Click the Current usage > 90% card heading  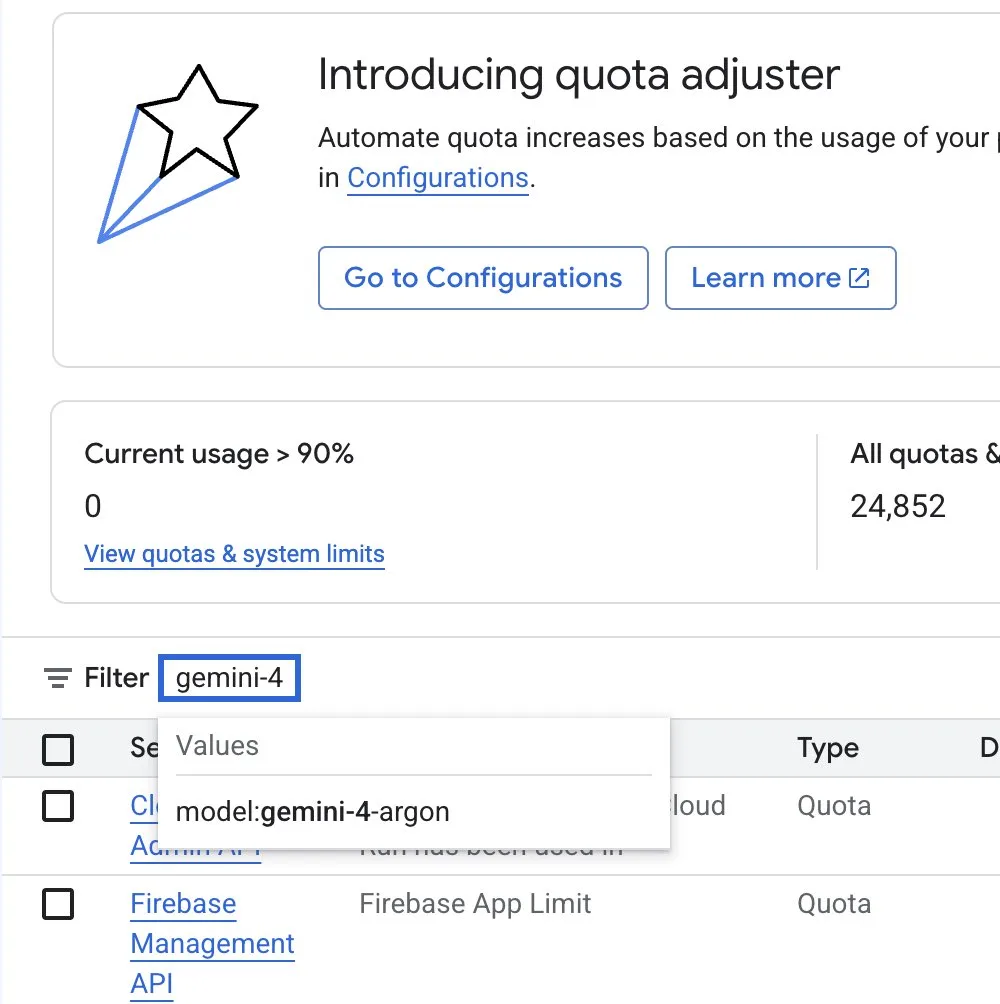tap(219, 454)
